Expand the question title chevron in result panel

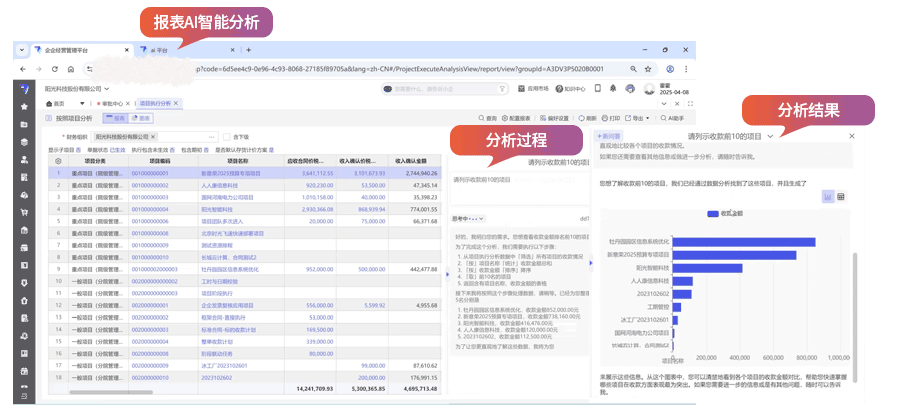coord(771,136)
